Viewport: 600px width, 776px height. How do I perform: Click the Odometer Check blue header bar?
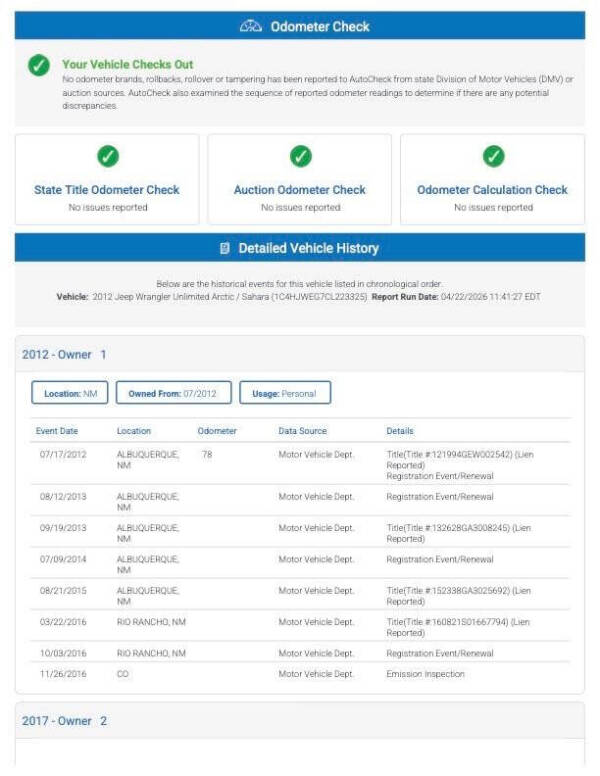click(x=300, y=26)
